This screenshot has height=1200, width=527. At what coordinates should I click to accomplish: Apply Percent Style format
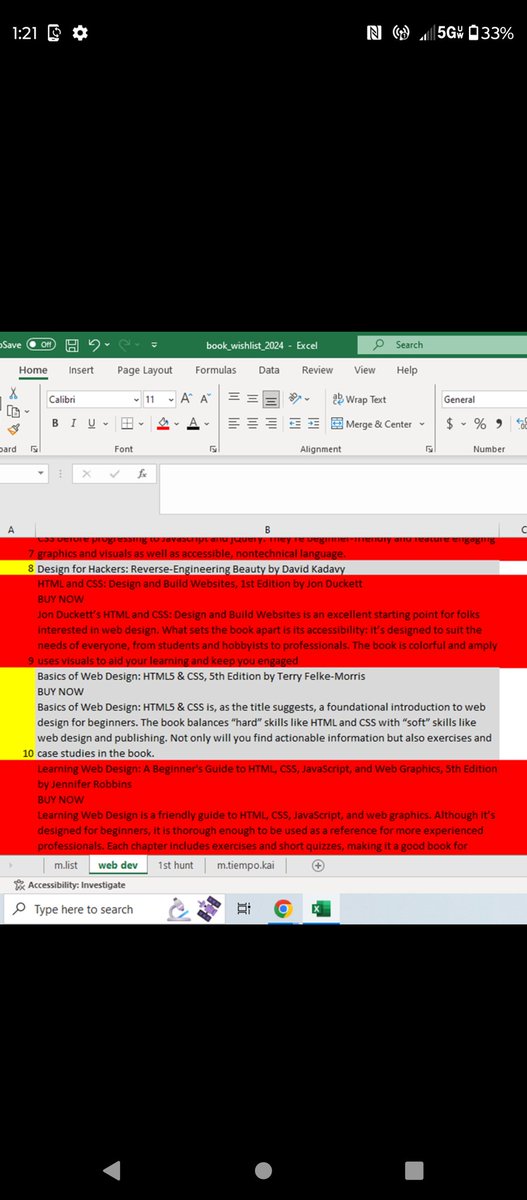click(x=480, y=424)
